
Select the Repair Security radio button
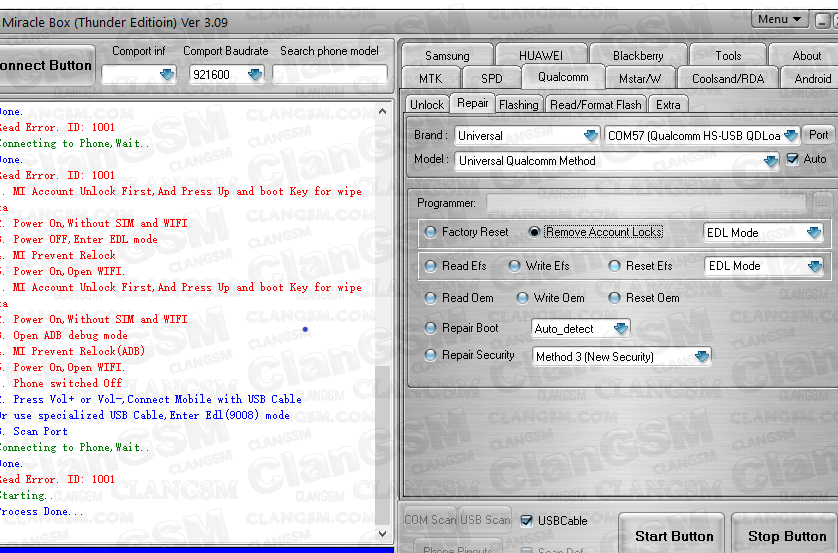[x=430, y=355]
